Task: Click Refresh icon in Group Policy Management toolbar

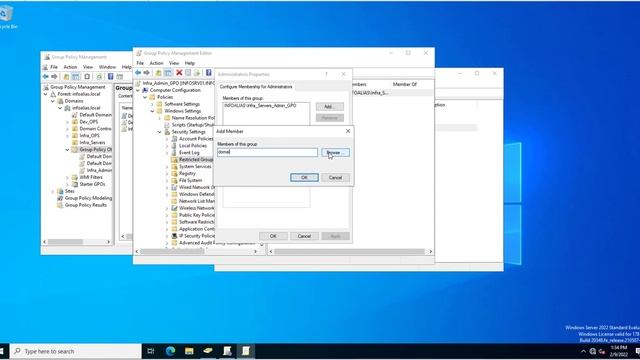Action: (99, 76)
